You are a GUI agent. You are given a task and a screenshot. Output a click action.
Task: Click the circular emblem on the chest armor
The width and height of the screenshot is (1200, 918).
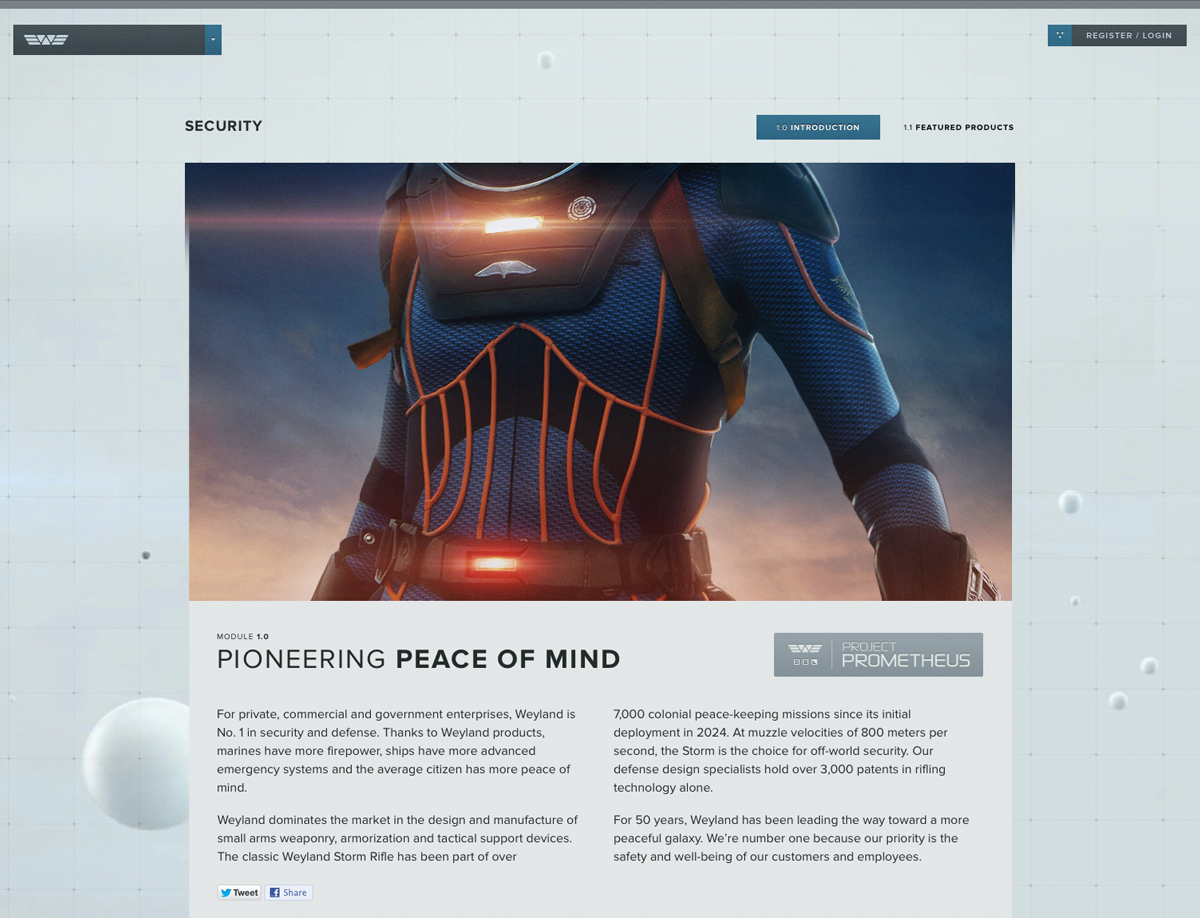(x=581, y=208)
